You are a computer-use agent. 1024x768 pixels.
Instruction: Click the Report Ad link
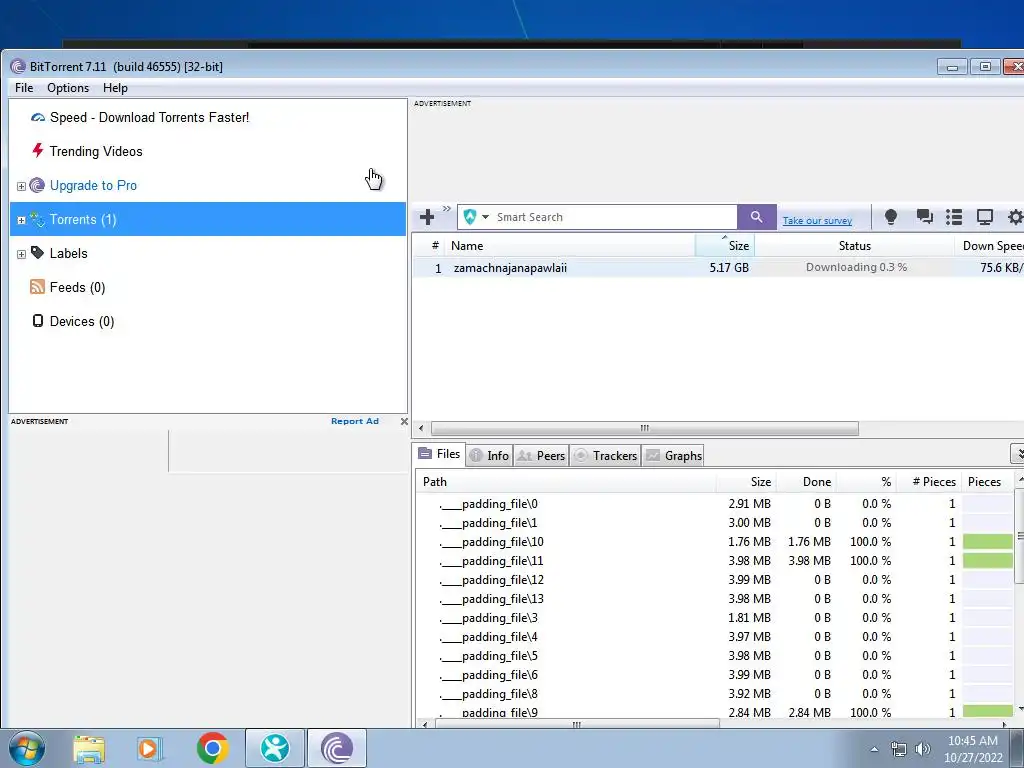click(x=355, y=421)
